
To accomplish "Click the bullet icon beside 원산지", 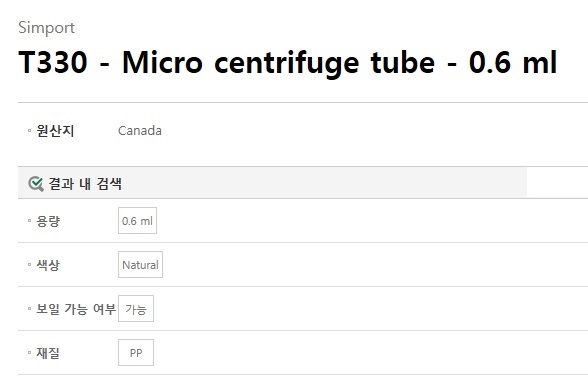I will pyautogui.click(x=29, y=131).
